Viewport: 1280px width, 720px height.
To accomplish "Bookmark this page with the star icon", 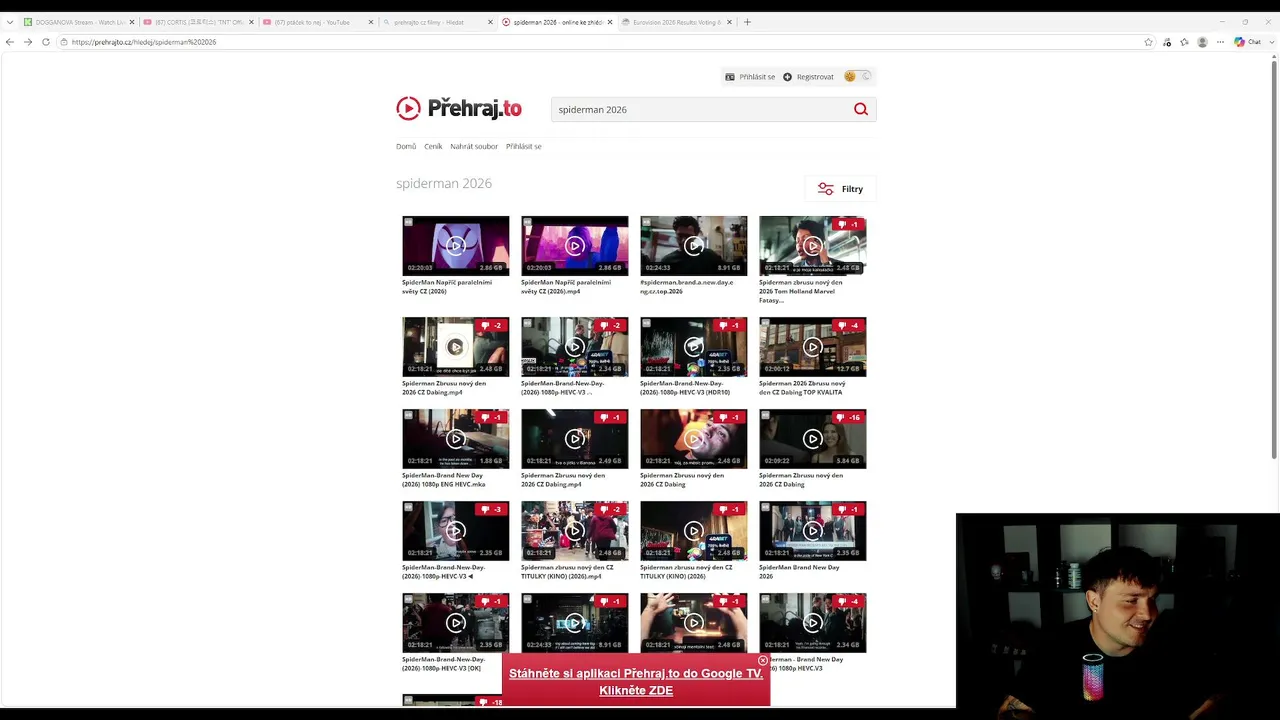I will click(x=1149, y=42).
